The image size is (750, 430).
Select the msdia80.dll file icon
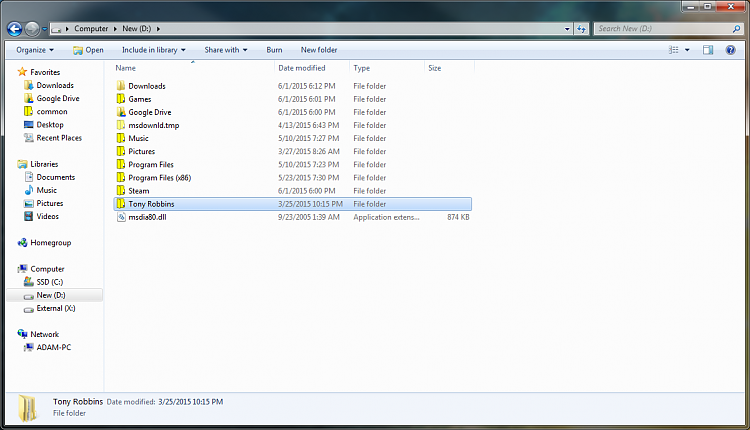click(x=121, y=217)
